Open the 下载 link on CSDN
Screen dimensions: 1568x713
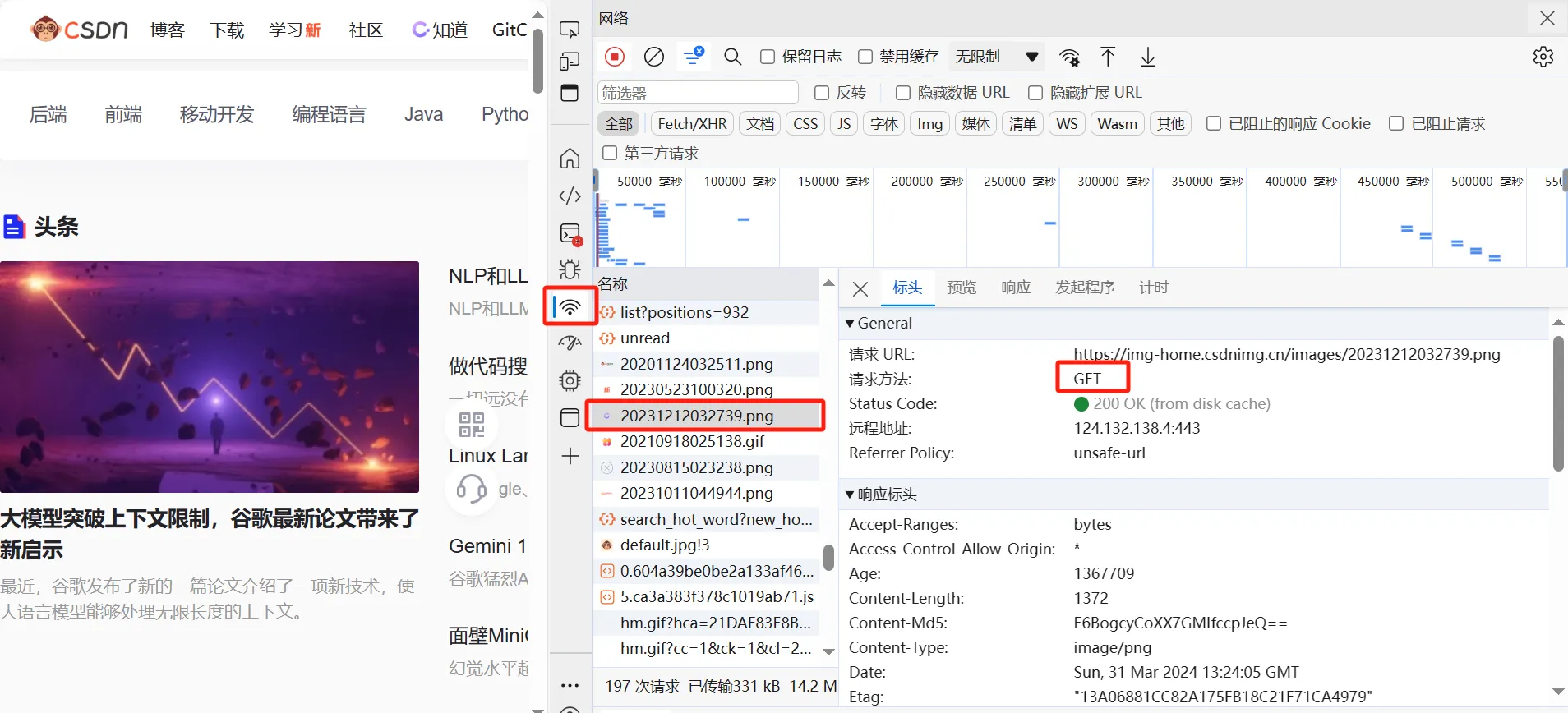[227, 30]
